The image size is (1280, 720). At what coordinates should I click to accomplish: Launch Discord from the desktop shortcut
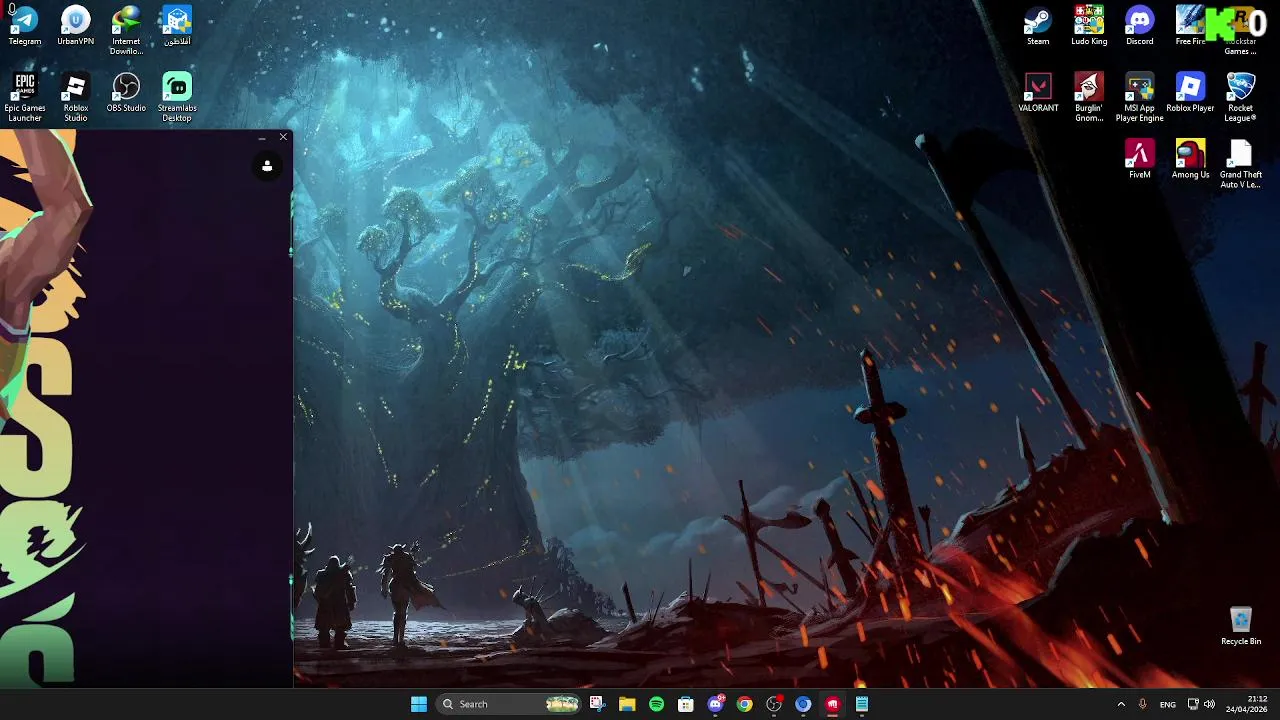tap(1140, 26)
